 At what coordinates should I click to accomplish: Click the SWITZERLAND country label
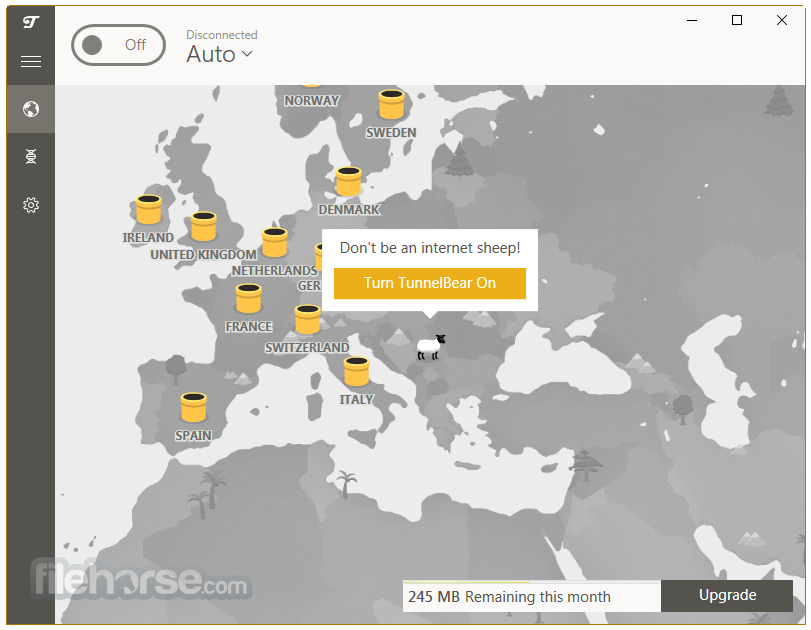click(x=307, y=347)
